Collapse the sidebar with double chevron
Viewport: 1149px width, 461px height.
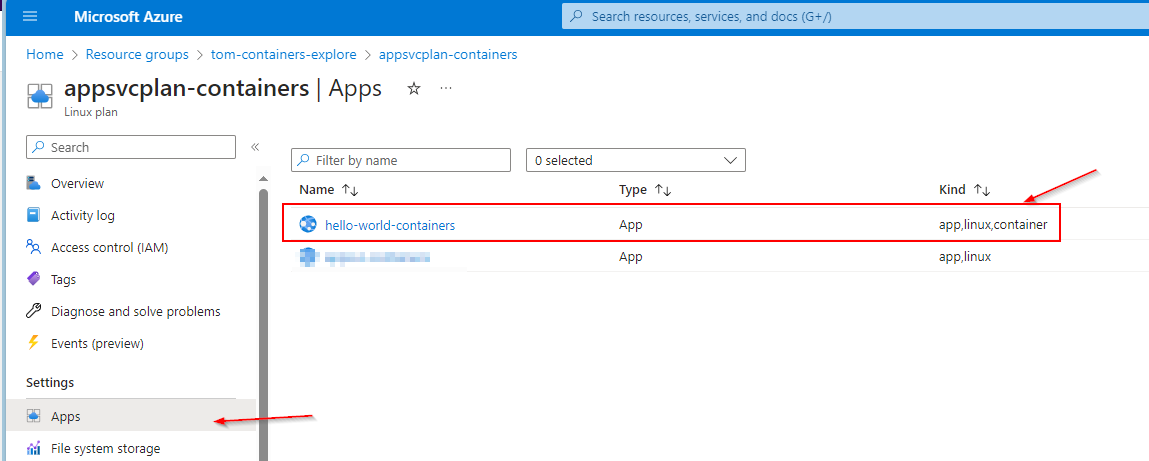(255, 147)
